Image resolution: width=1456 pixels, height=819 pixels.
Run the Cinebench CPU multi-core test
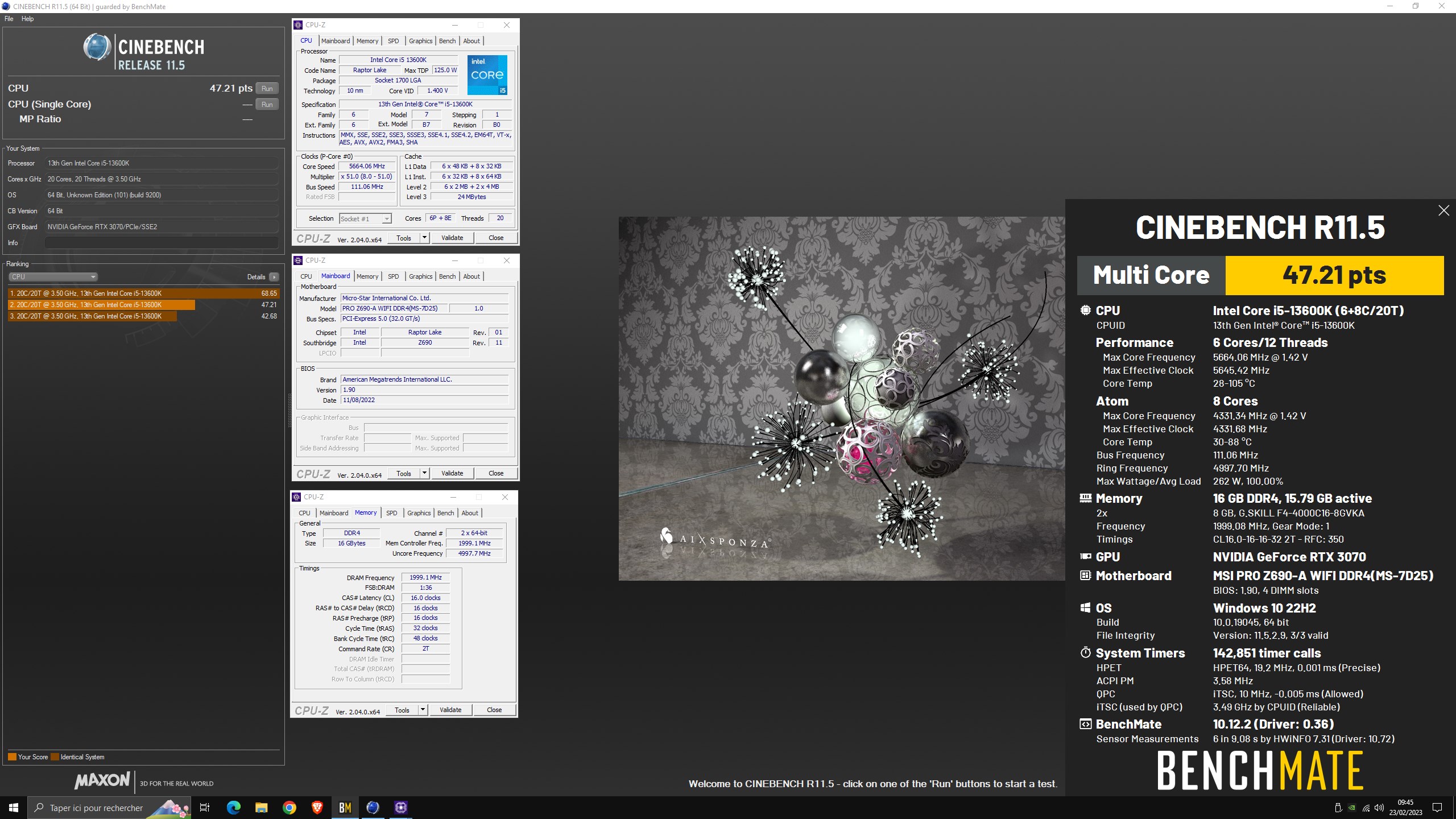267,88
